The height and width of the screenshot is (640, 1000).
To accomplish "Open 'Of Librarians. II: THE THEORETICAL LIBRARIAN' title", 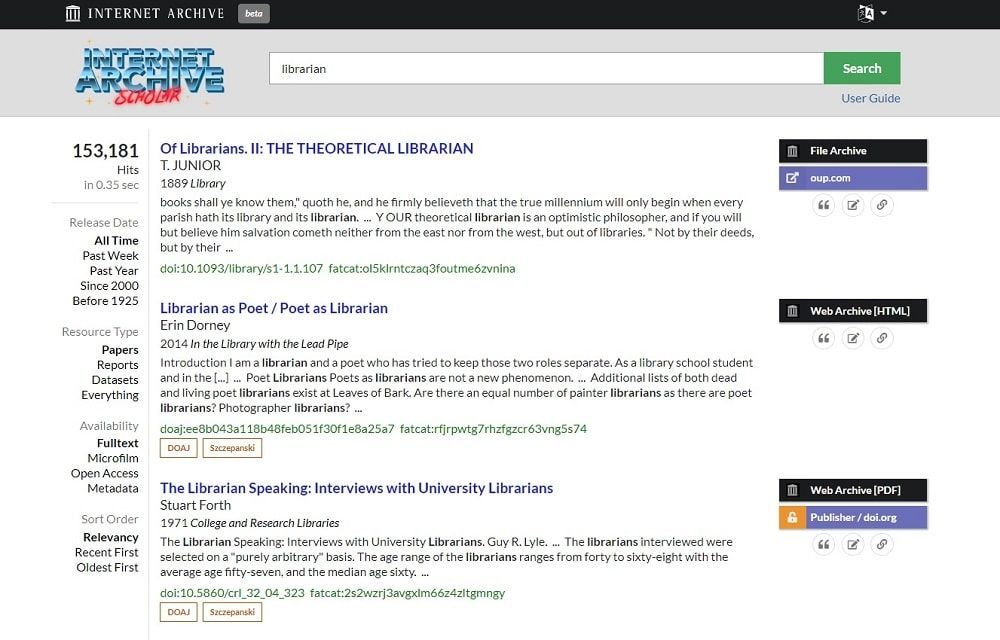I will coord(316,149).
